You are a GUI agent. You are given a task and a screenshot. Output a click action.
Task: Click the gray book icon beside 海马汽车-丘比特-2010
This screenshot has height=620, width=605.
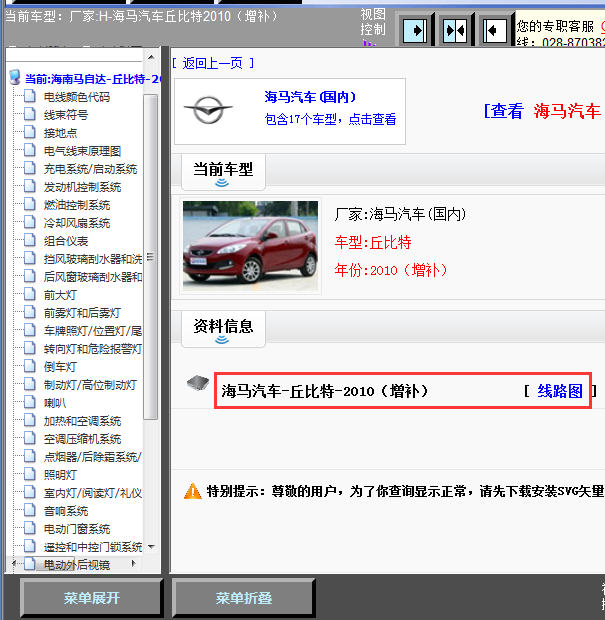tap(198, 383)
